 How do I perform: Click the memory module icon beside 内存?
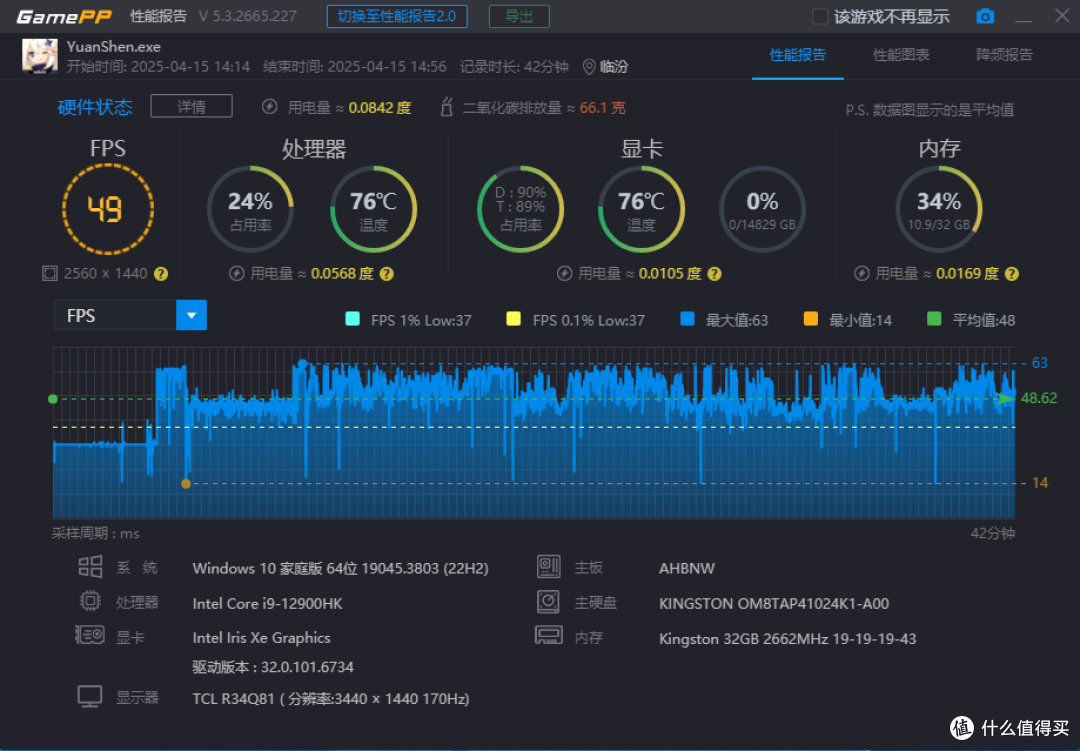coord(549,635)
